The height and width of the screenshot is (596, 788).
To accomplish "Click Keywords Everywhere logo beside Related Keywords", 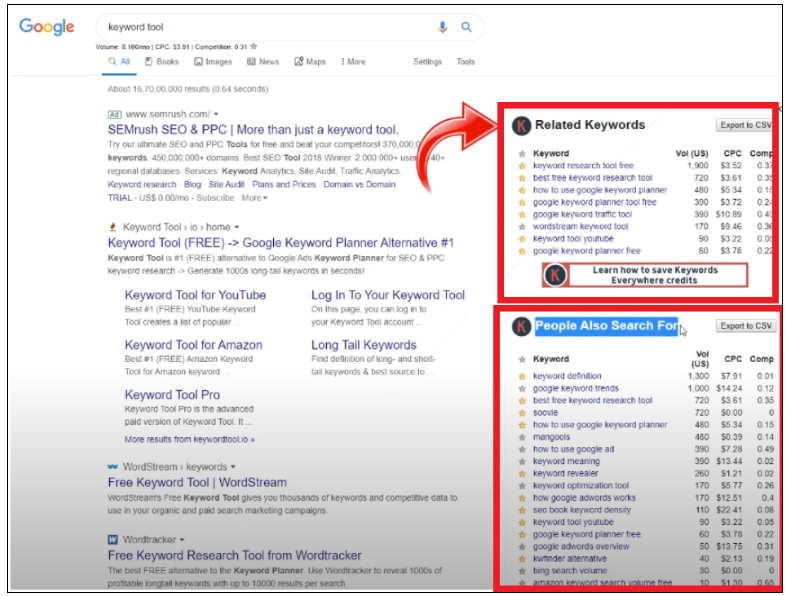I will click(521, 126).
